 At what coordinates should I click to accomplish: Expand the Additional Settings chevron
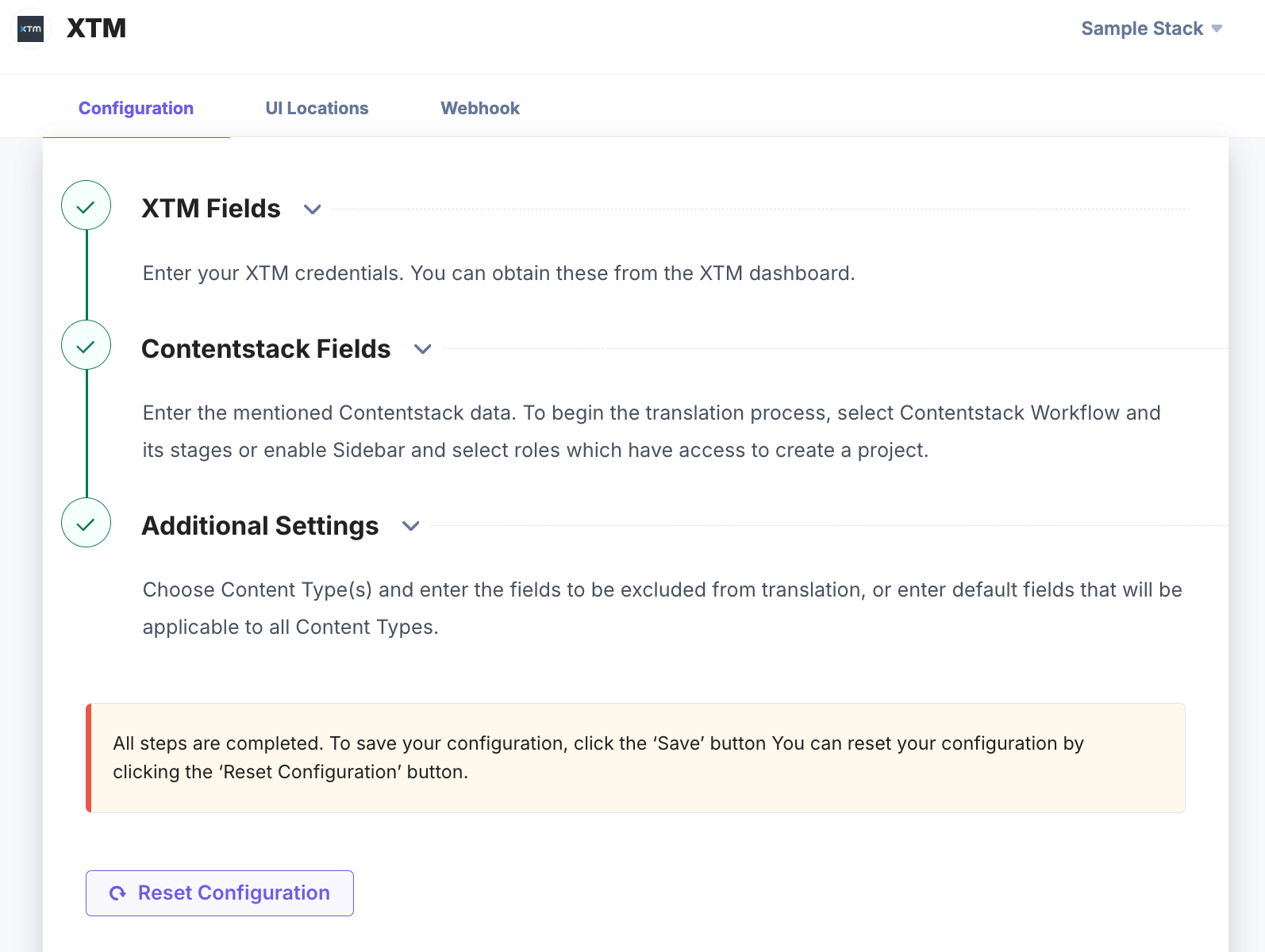pyautogui.click(x=410, y=526)
